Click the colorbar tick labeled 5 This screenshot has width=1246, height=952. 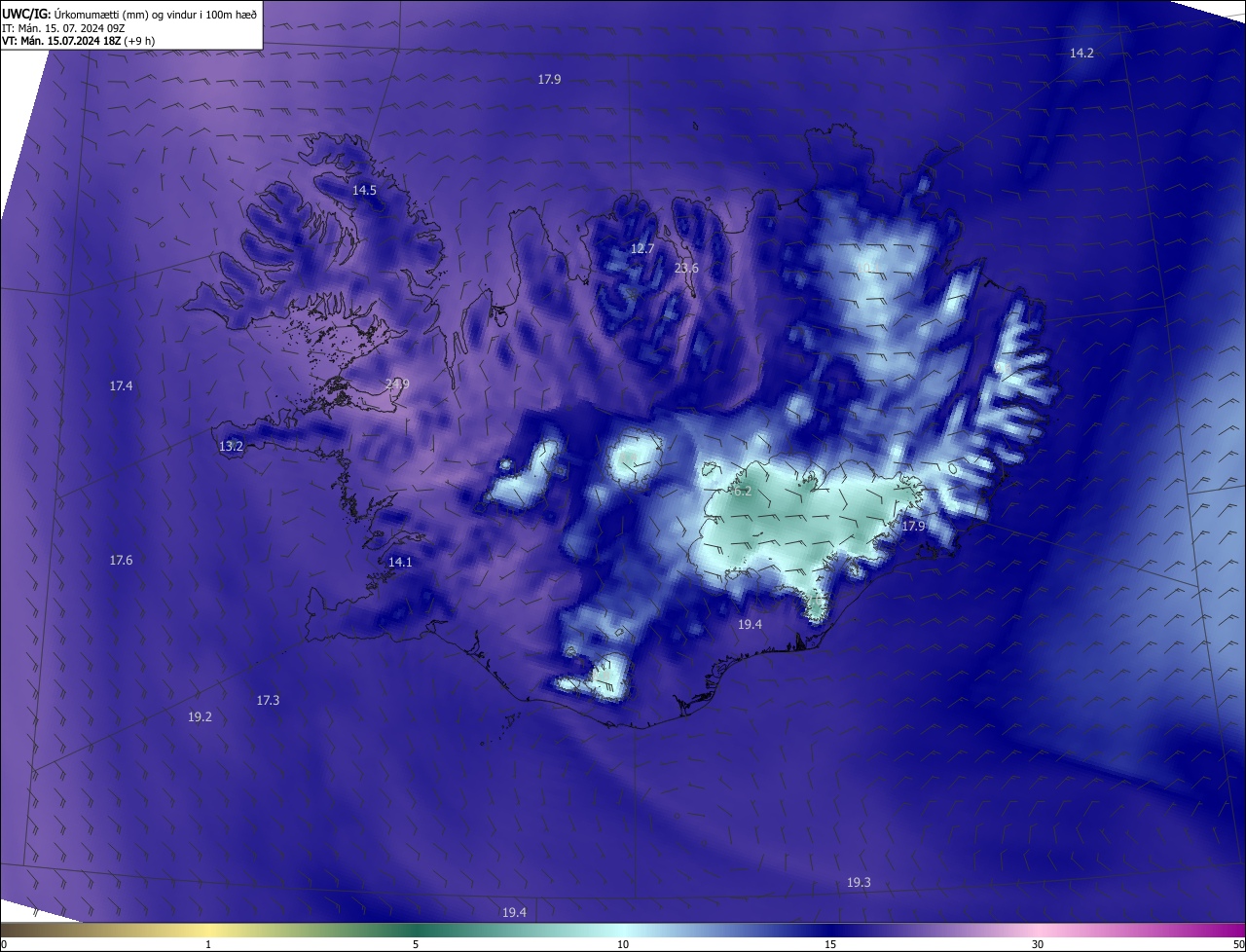pos(416,944)
